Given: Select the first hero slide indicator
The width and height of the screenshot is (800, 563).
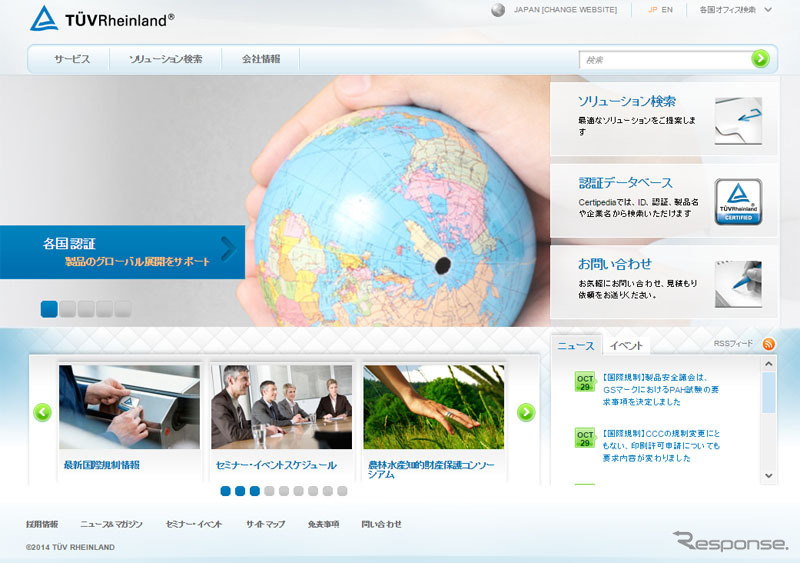Looking at the screenshot, I should 49,309.
